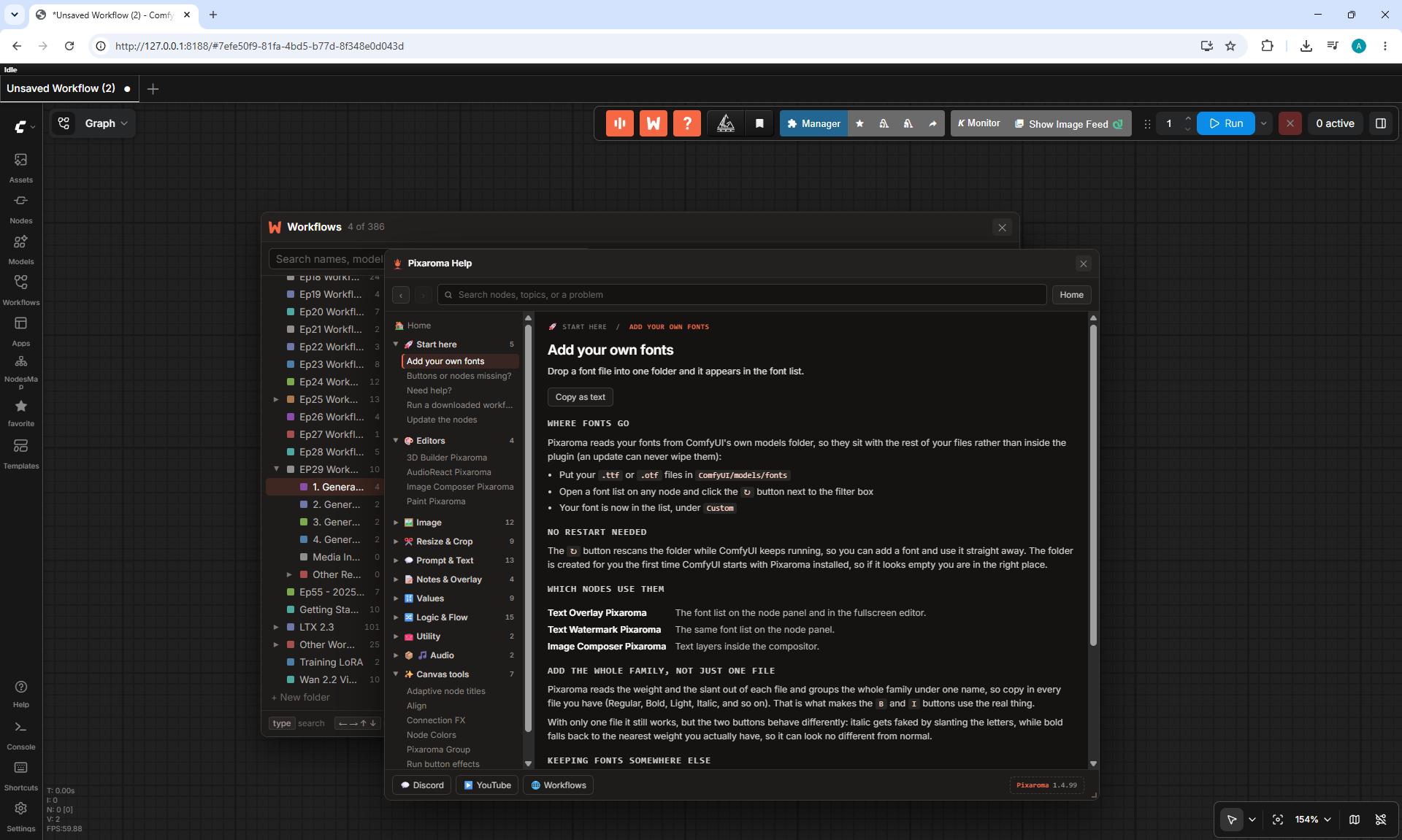Open the Console sidebar icon
Image resolution: width=1402 pixels, height=840 pixels.
pyautogui.click(x=20, y=735)
